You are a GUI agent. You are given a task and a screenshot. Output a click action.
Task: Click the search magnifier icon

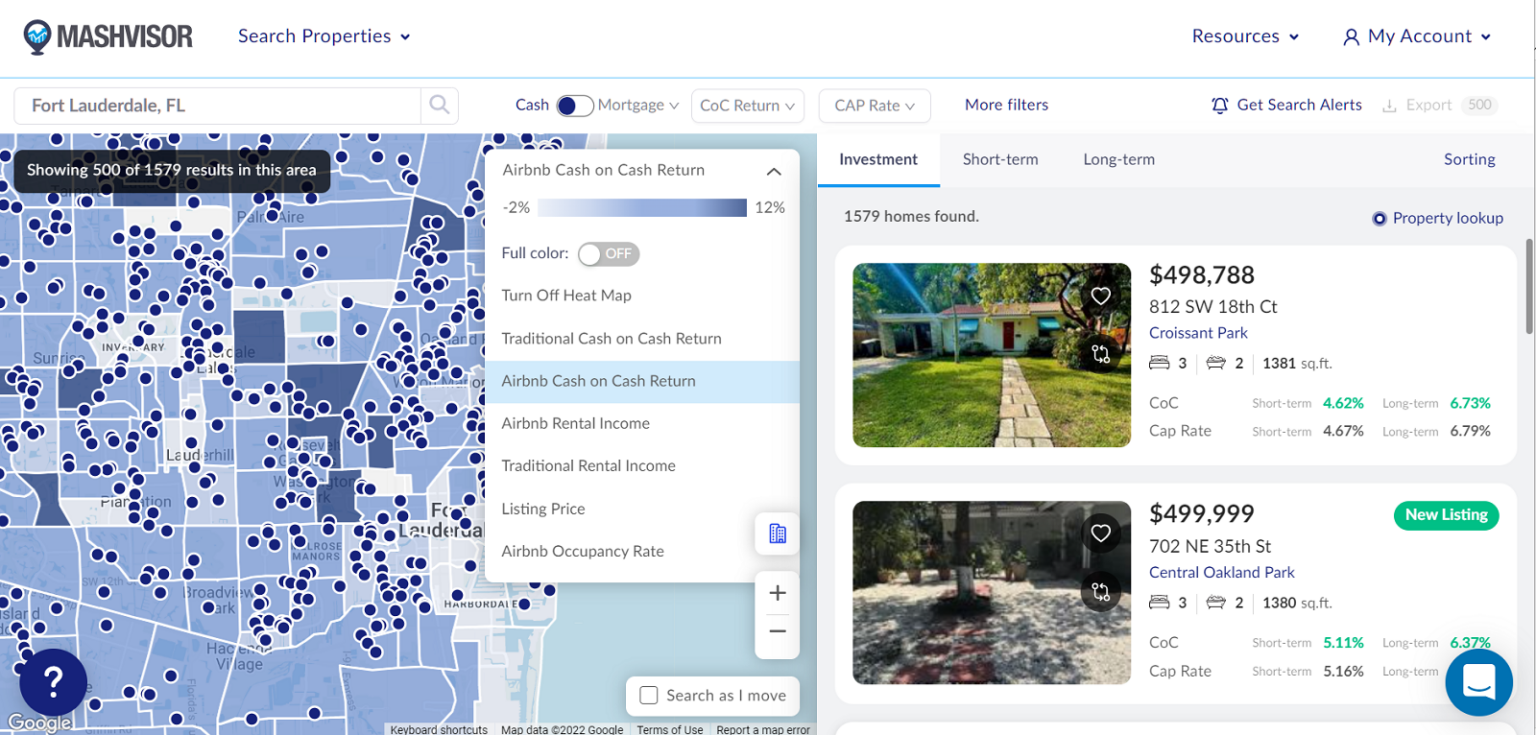[x=439, y=105]
